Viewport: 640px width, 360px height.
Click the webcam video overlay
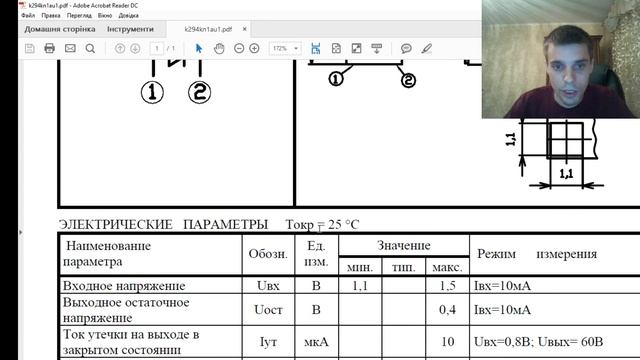(561, 59)
